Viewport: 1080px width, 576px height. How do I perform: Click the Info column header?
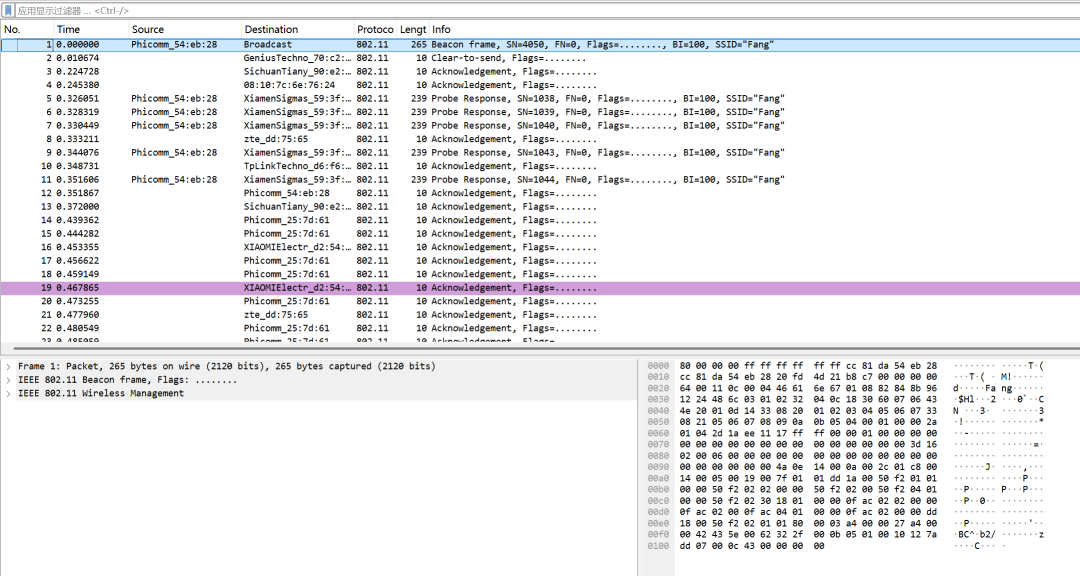754,30
